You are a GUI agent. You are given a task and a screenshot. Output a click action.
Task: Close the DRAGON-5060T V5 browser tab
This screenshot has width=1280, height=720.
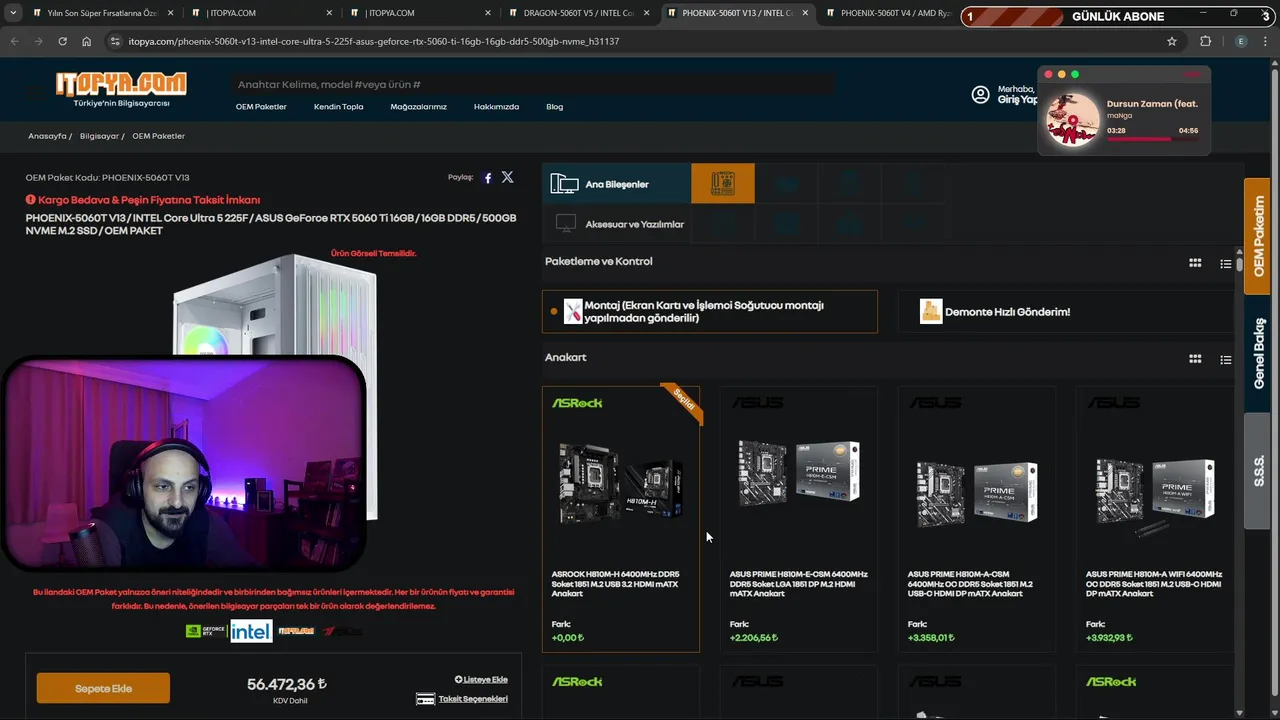[x=645, y=13]
